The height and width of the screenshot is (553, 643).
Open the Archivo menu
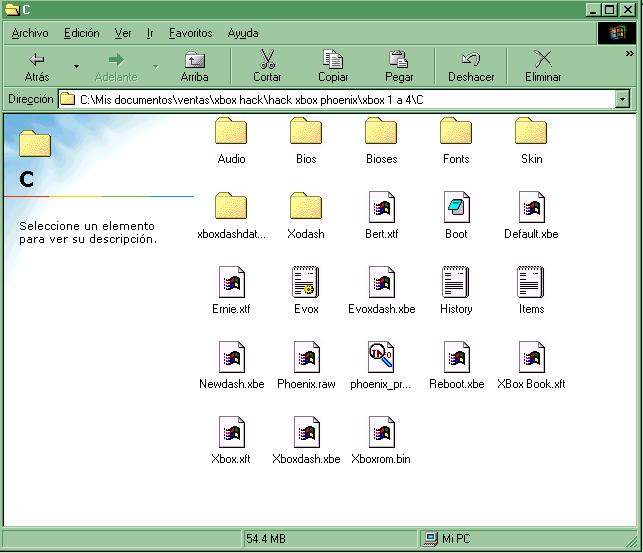pos(30,33)
